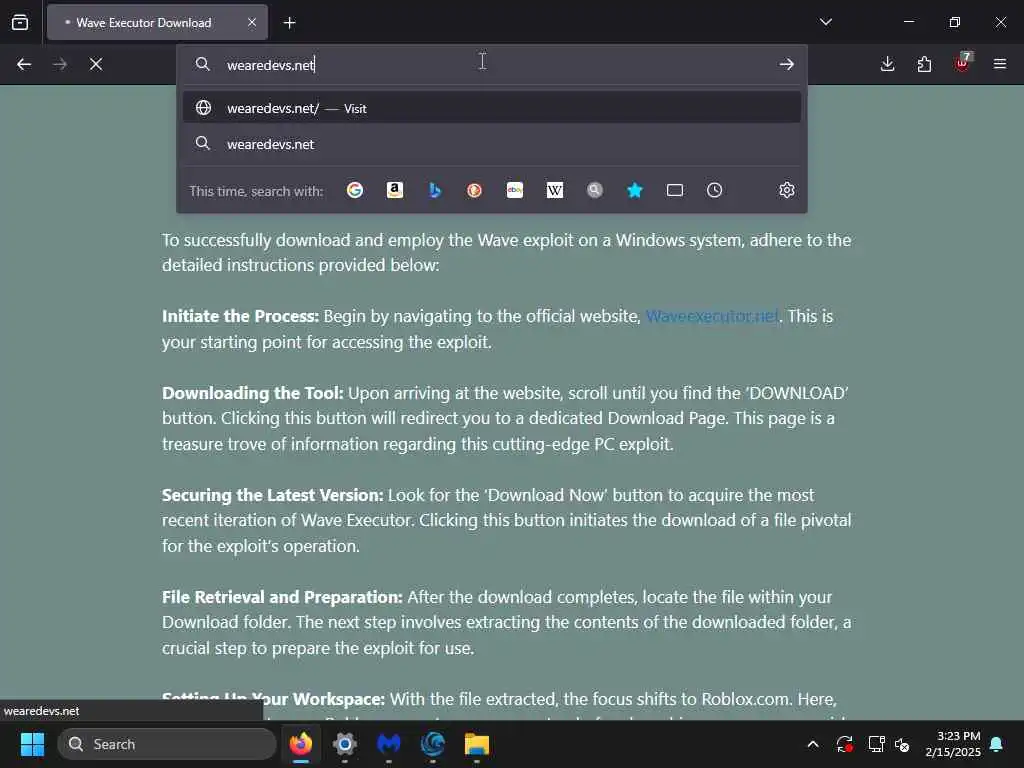1024x768 pixels.
Task: Open File Explorer from the taskbar
Action: coord(477,744)
